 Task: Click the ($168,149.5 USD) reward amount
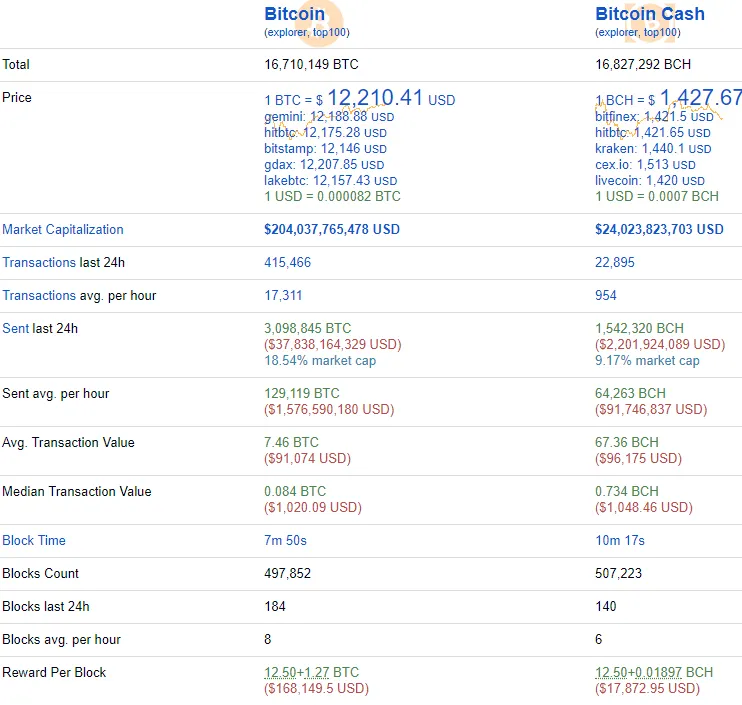point(316,688)
